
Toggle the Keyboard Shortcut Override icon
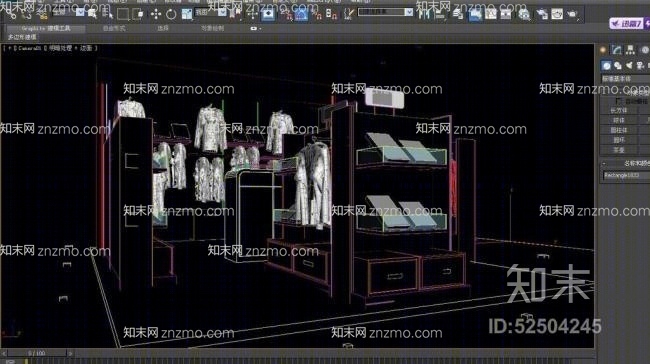tap(268, 15)
